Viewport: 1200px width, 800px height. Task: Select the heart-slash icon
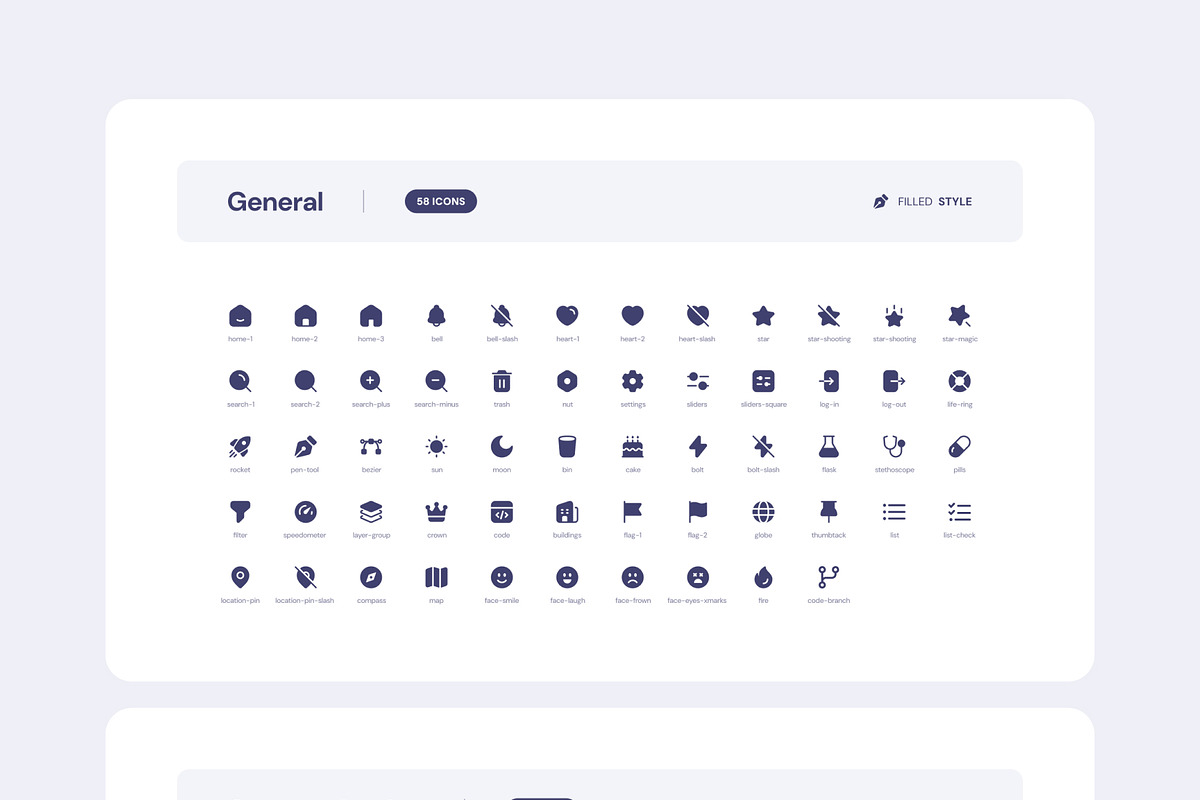(x=697, y=316)
